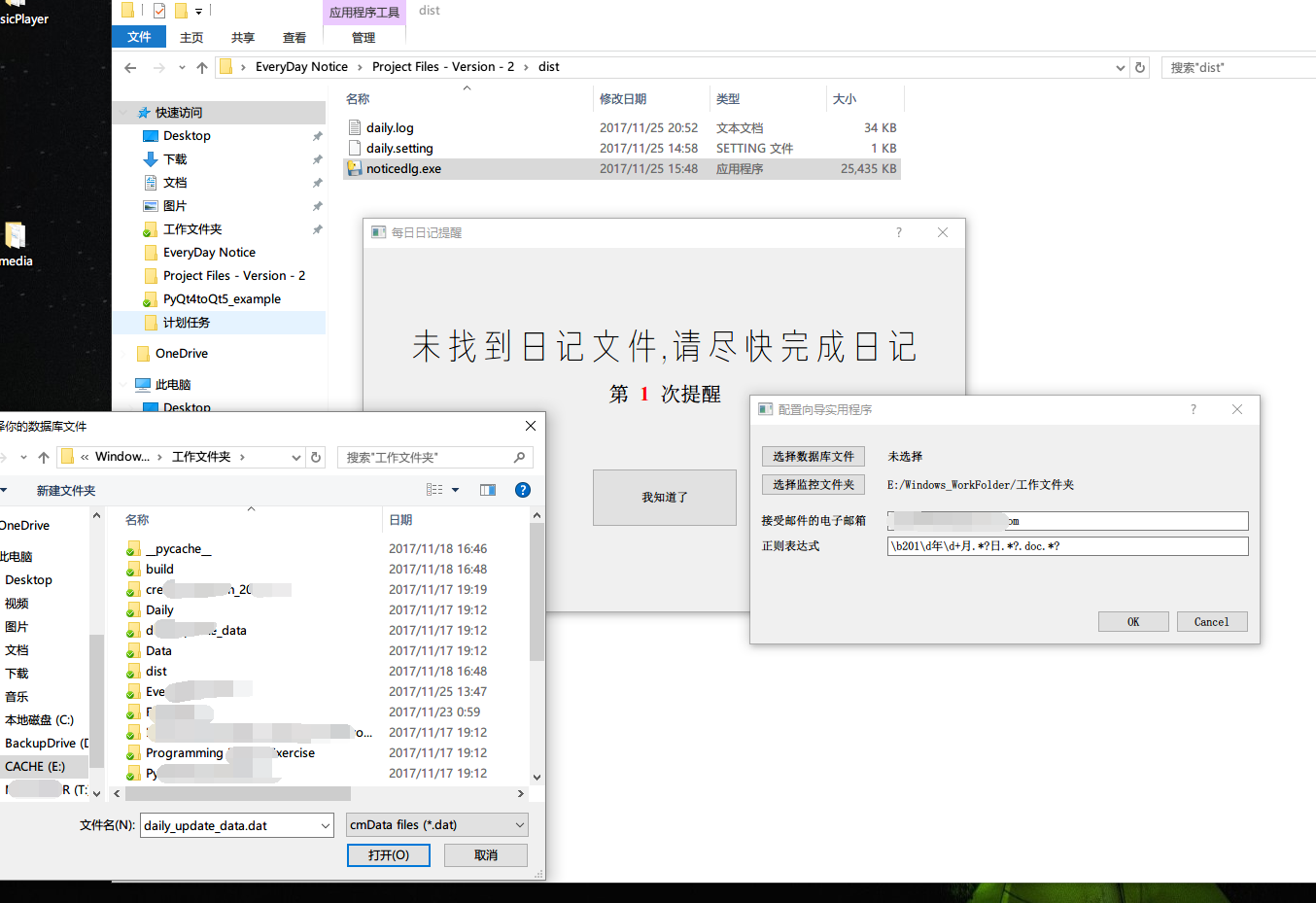
Task: Click the back arrow in Explorer window
Action: tap(130, 67)
